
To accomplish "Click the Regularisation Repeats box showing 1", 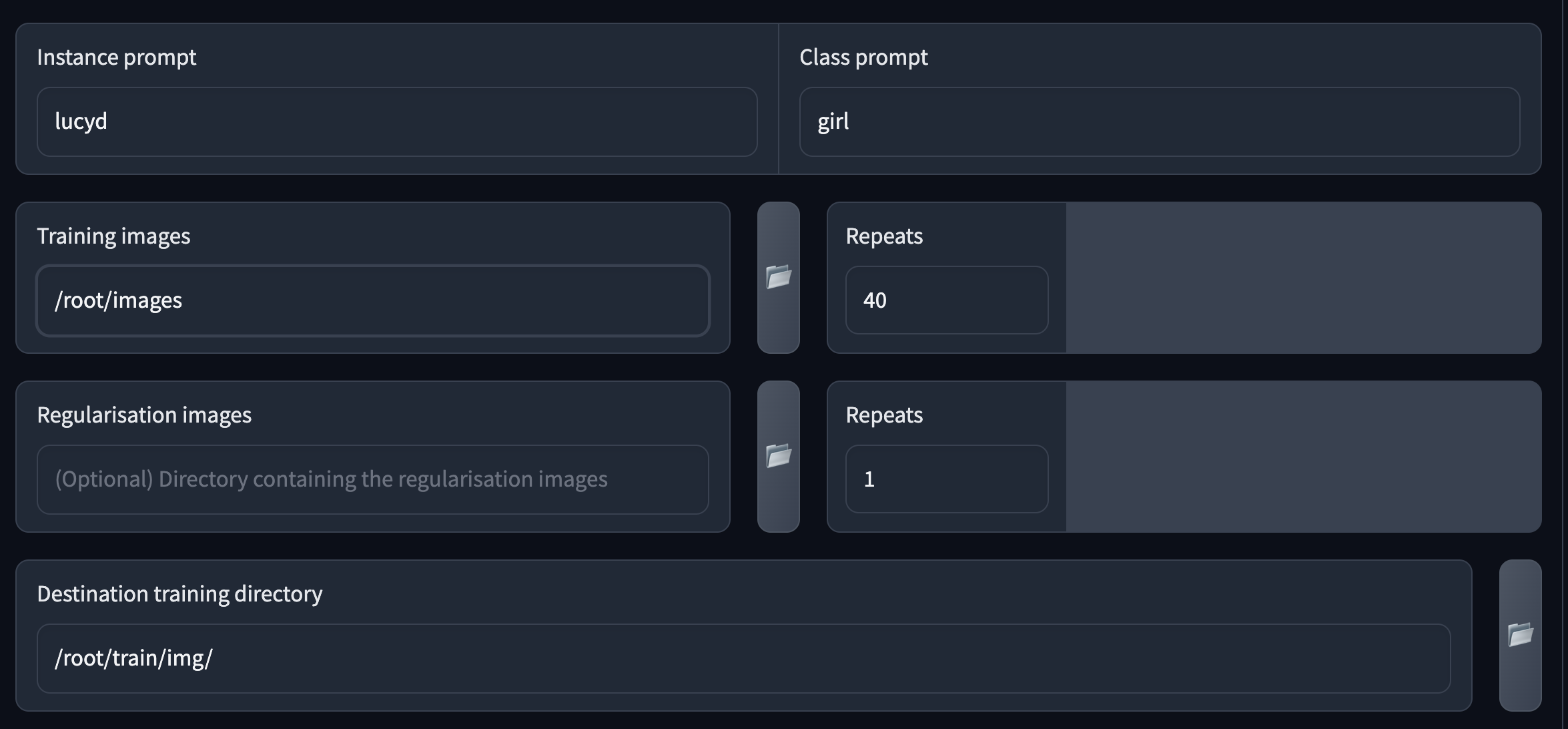I will [x=946, y=479].
